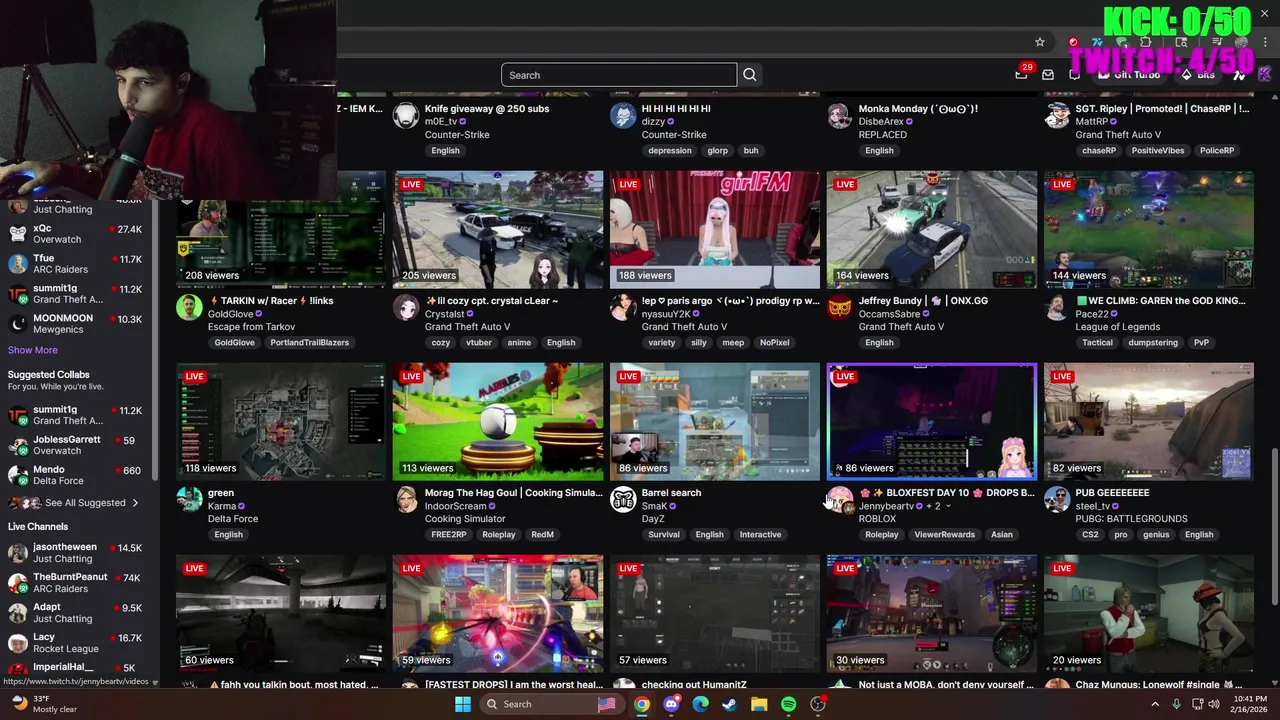The image size is (1280, 720).
Task: Click GoldGlove channel avatar
Action: click(x=189, y=307)
